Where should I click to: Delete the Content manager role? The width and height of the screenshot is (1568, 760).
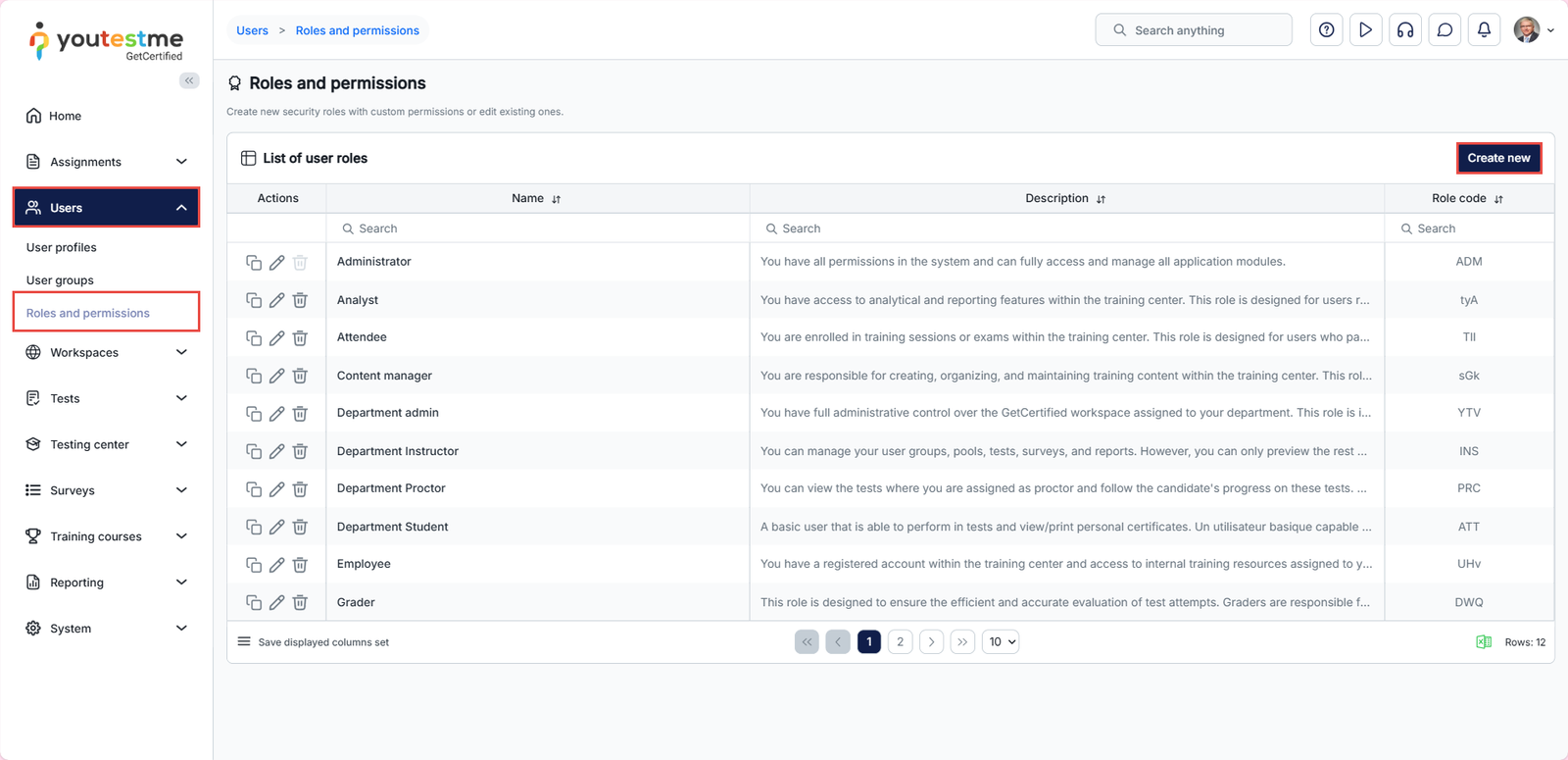pyautogui.click(x=300, y=376)
